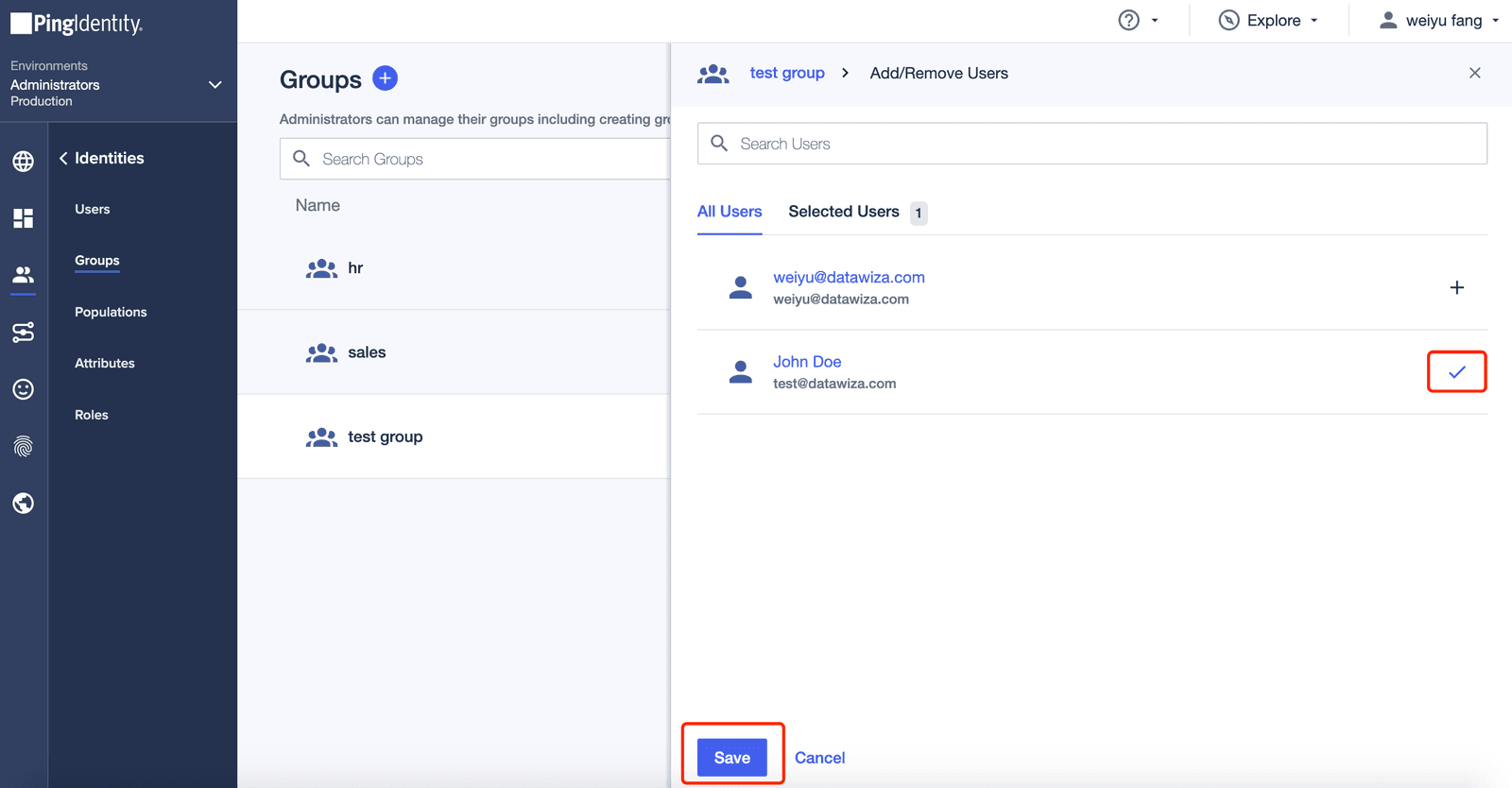Click the sales group icon
The image size is (1512, 788).
pos(321,352)
